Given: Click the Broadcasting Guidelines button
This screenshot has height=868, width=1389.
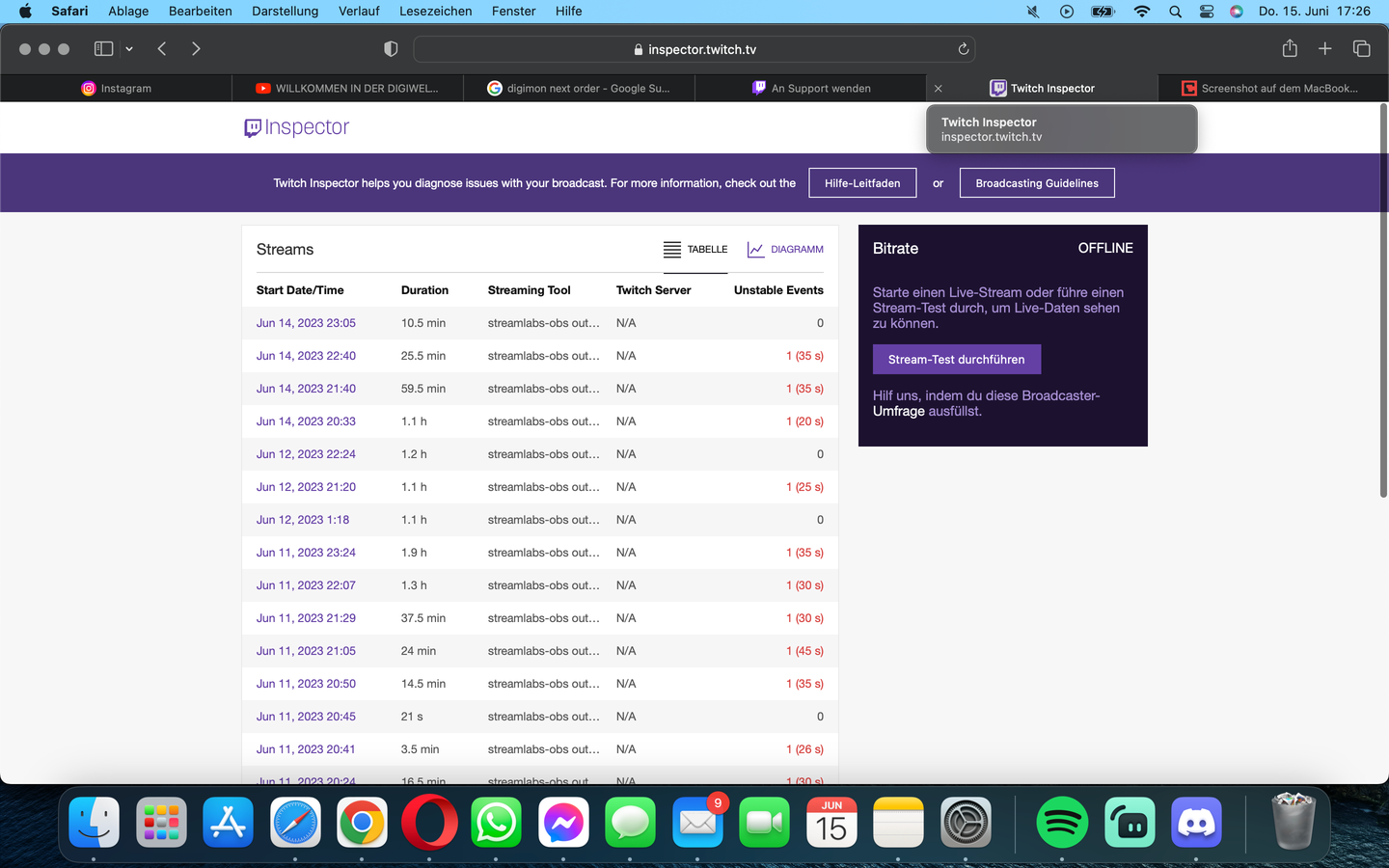Looking at the screenshot, I should click(x=1036, y=183).
